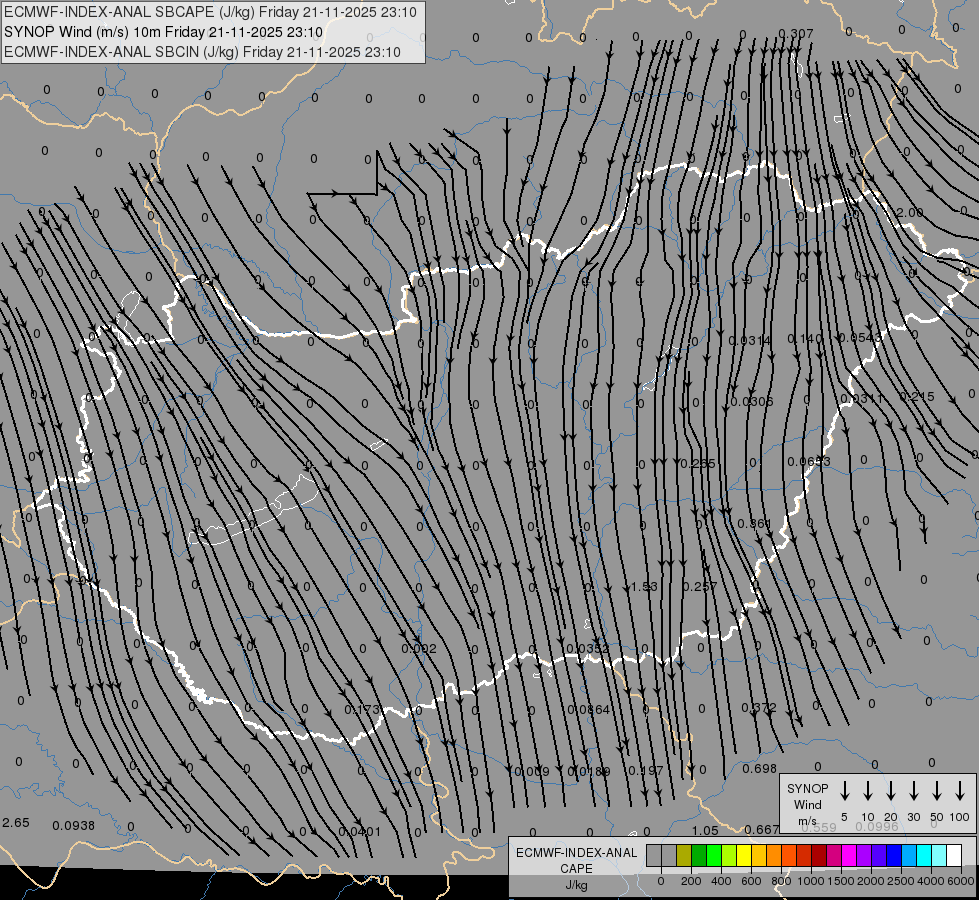Click the 50 m/s wind arrow in legend
This screenshot has height=900, width=979.
(x=937, y=791)
